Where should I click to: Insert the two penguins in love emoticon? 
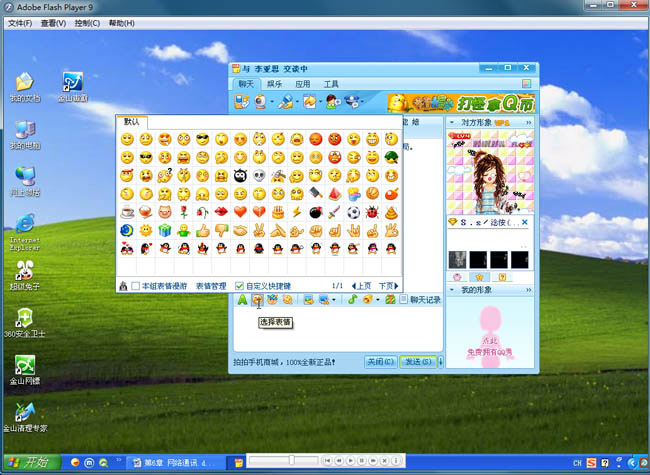[x=127, y=249]
